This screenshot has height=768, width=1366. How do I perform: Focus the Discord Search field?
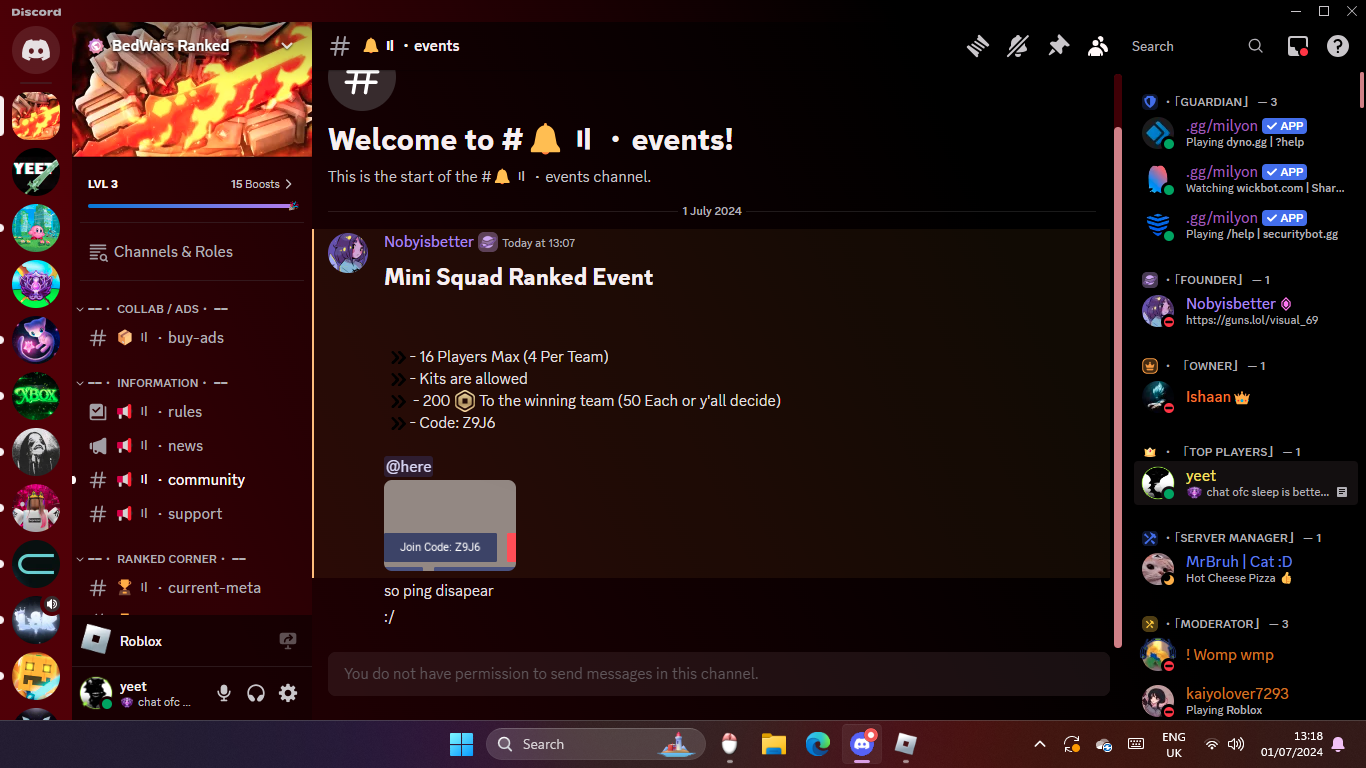tap(1198, 46)
